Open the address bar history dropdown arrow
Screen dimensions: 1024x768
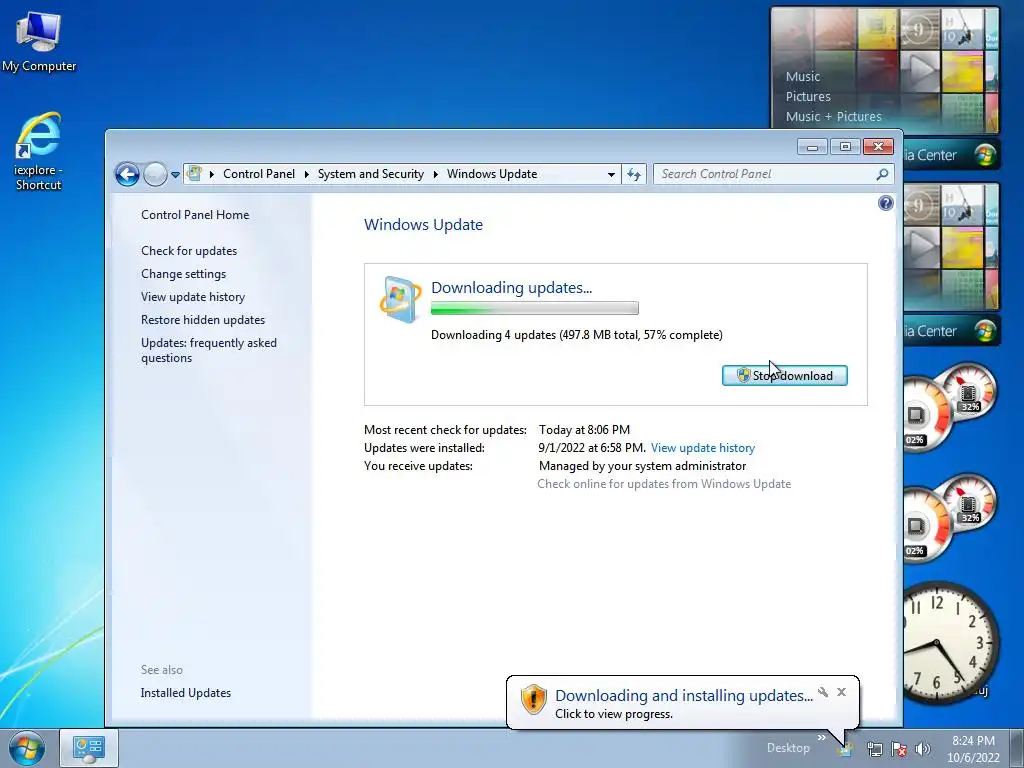(611, 174)
